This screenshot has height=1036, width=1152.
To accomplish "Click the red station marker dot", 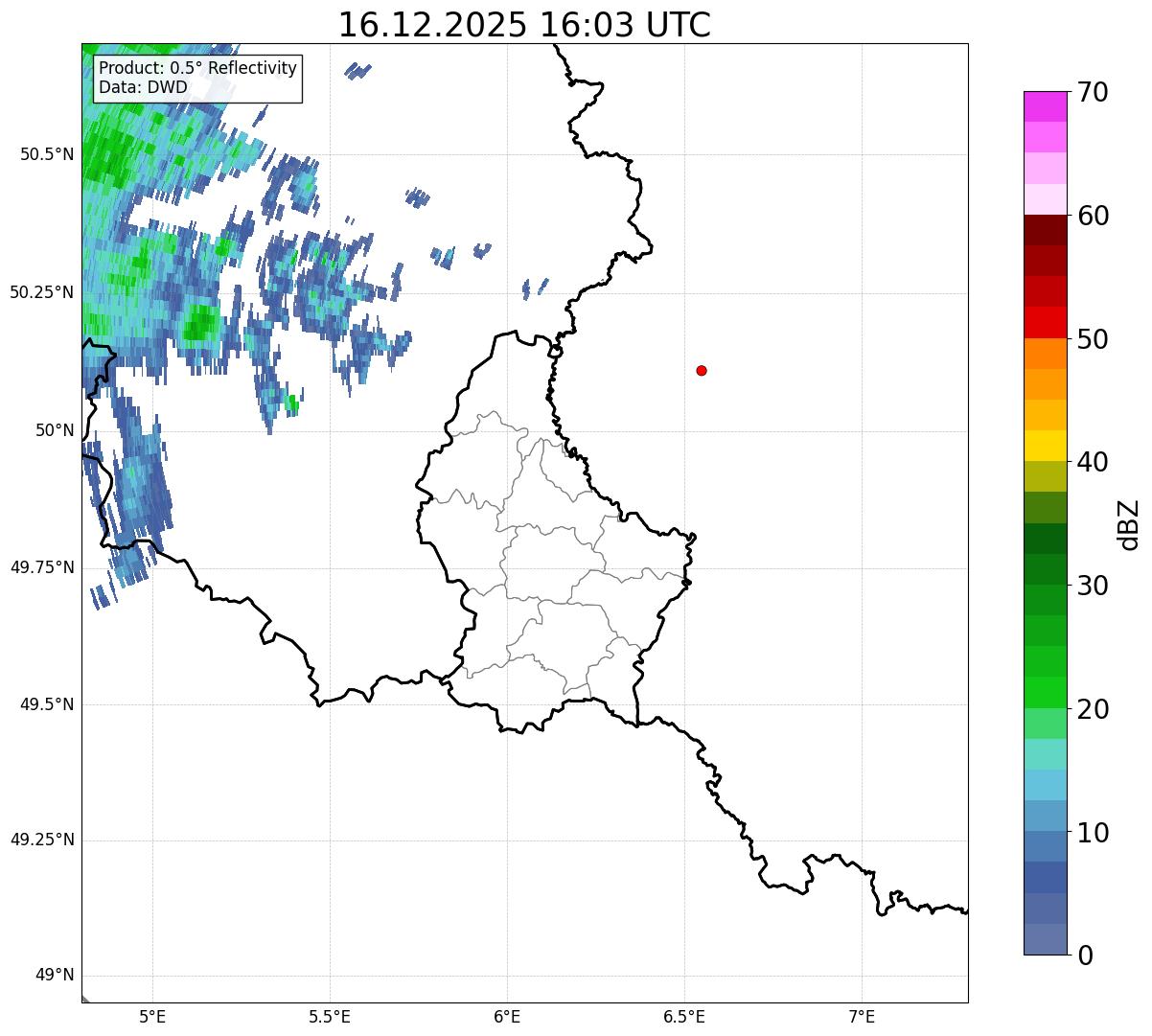I will (x=702, y=370).
